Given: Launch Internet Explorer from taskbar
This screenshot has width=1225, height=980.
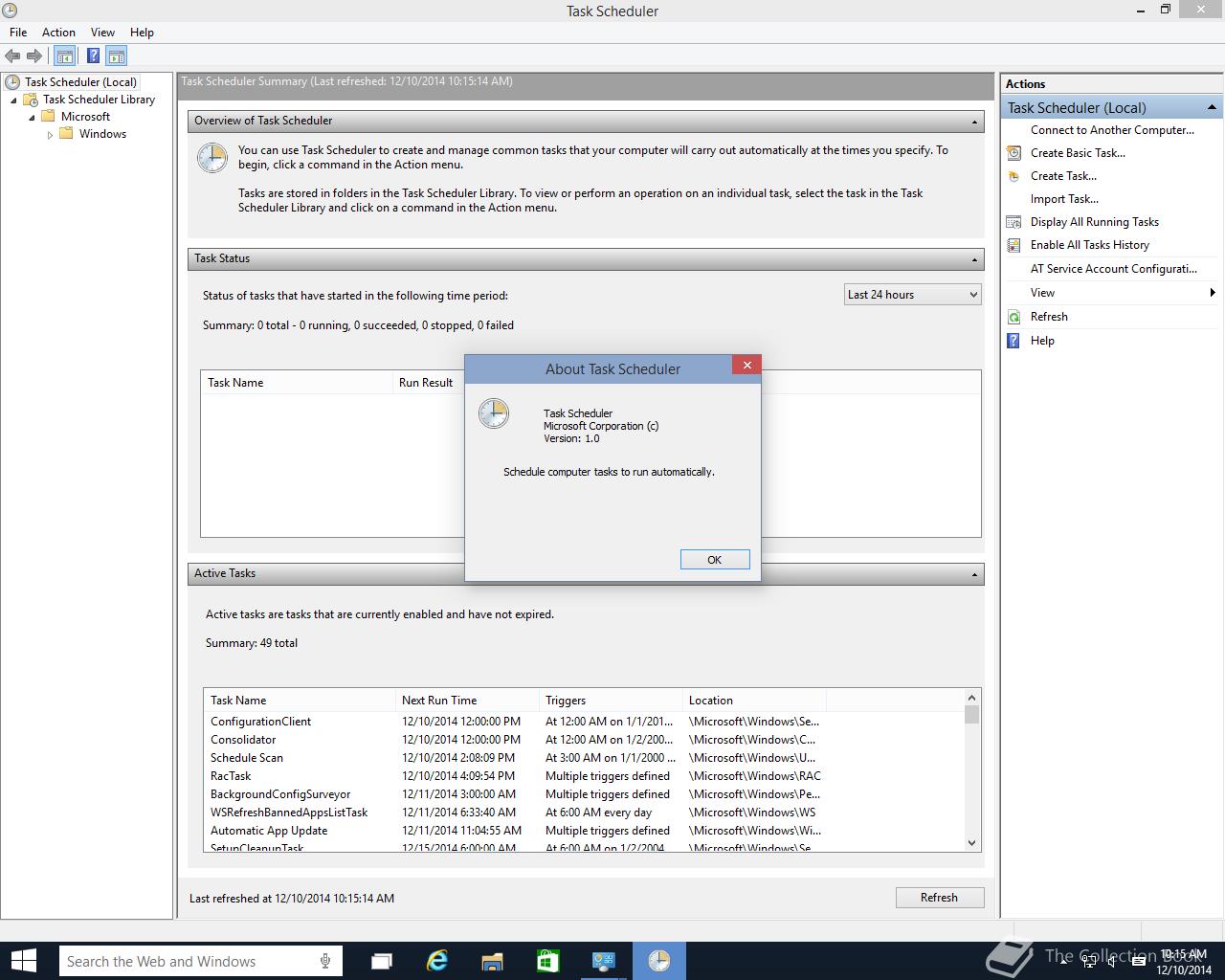Looking at the screenshot, I should tap(437, 961).
